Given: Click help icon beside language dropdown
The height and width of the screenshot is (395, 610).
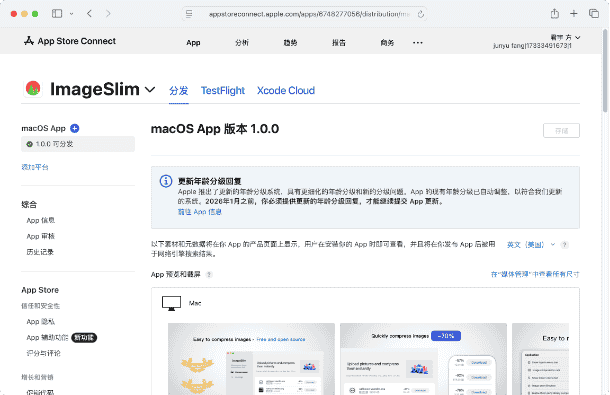Looking at the screenshot, I should click(x=564, y=245).
